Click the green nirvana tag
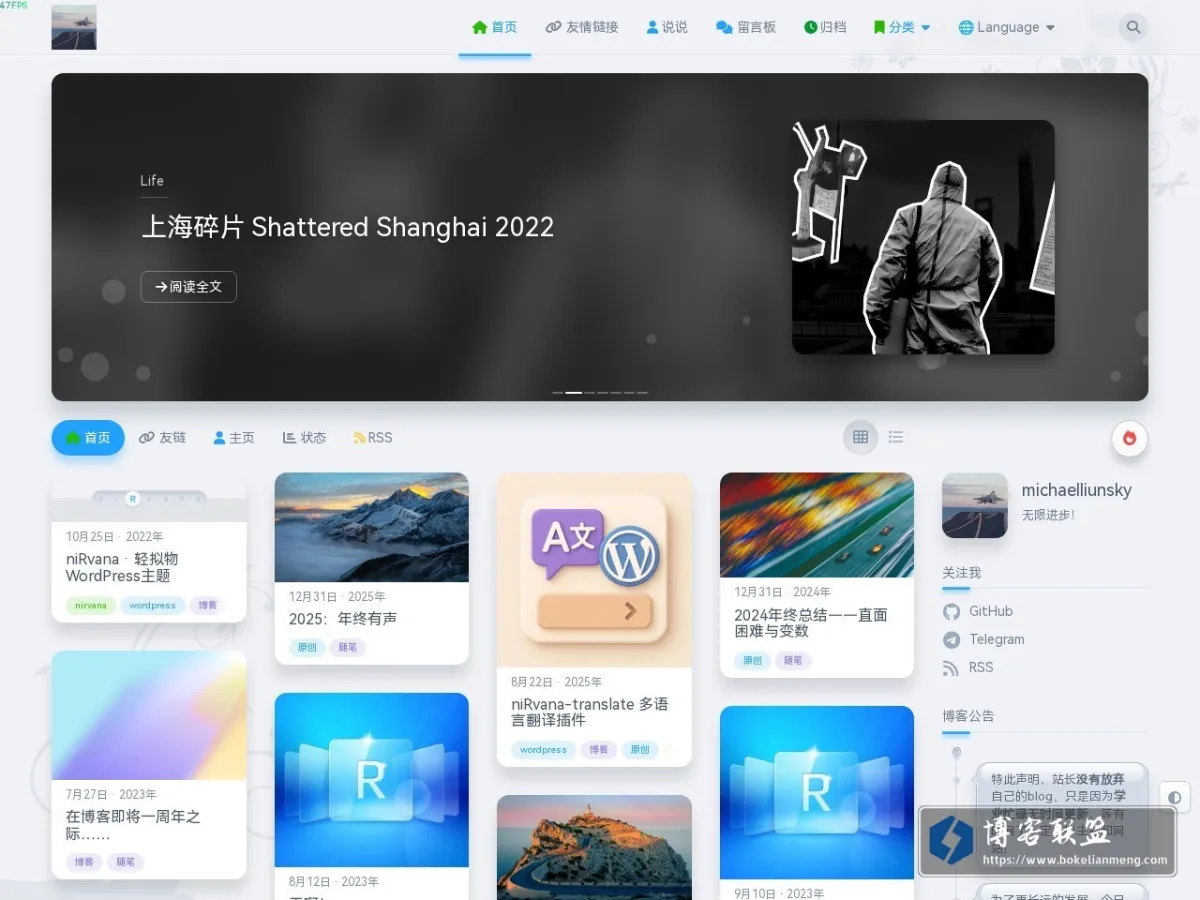This screenshot has height=900, width=1200. 91,605
